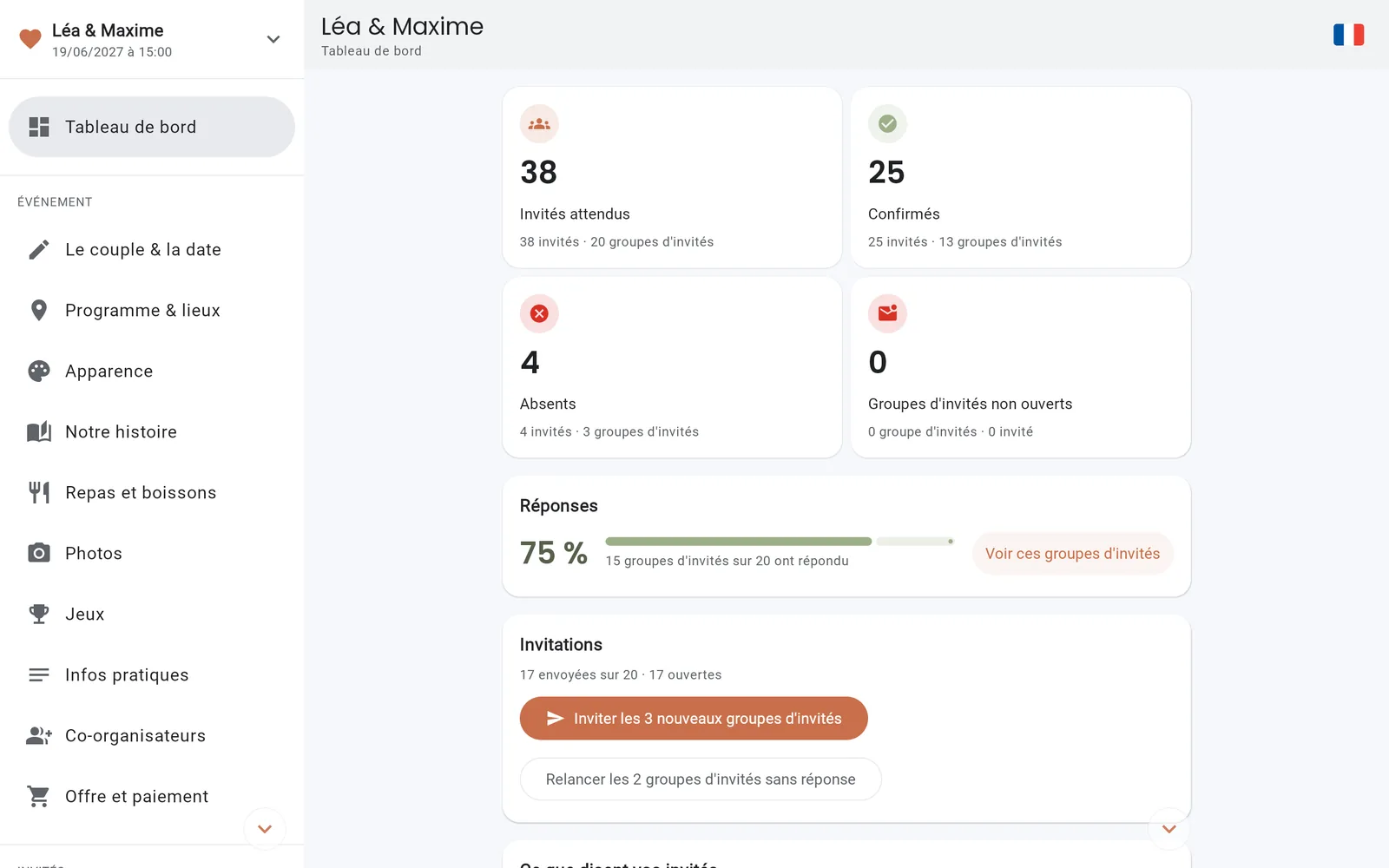Image resolution: width=1389 pixels, height=868 pixels.
Task: Click the Réponses card heading
Action: click(x=559, y=506)
